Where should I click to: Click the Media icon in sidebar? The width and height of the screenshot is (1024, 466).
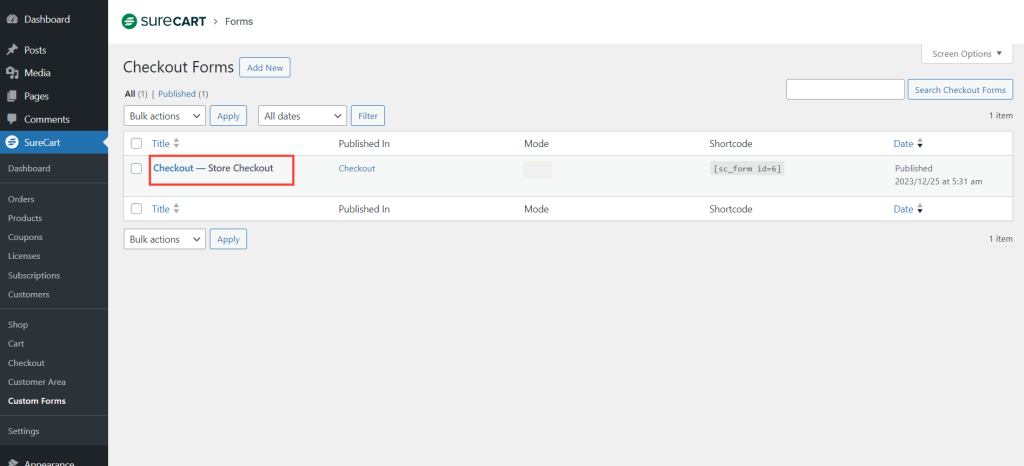(x=12, y=73)
